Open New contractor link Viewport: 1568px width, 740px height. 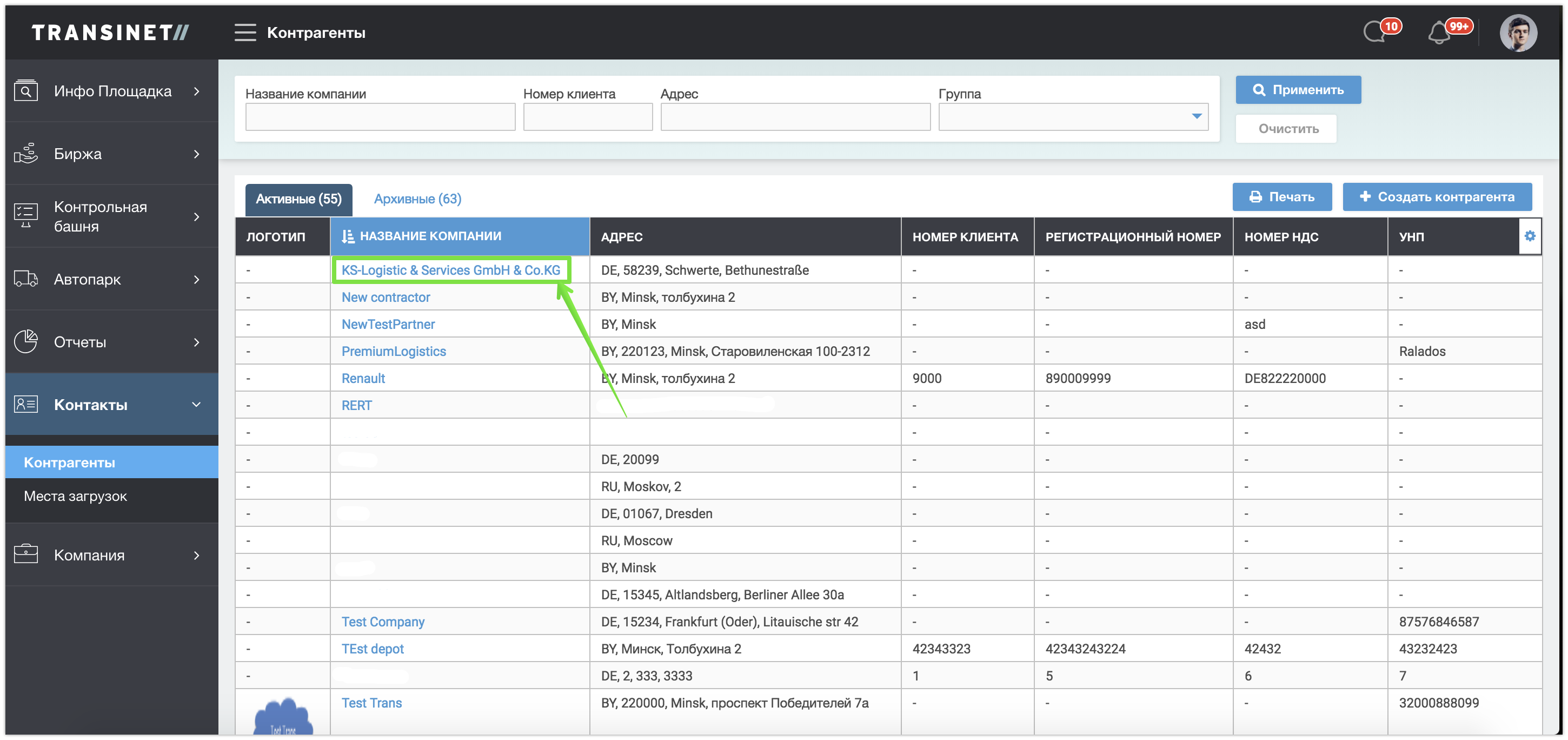tap(386, 297)
